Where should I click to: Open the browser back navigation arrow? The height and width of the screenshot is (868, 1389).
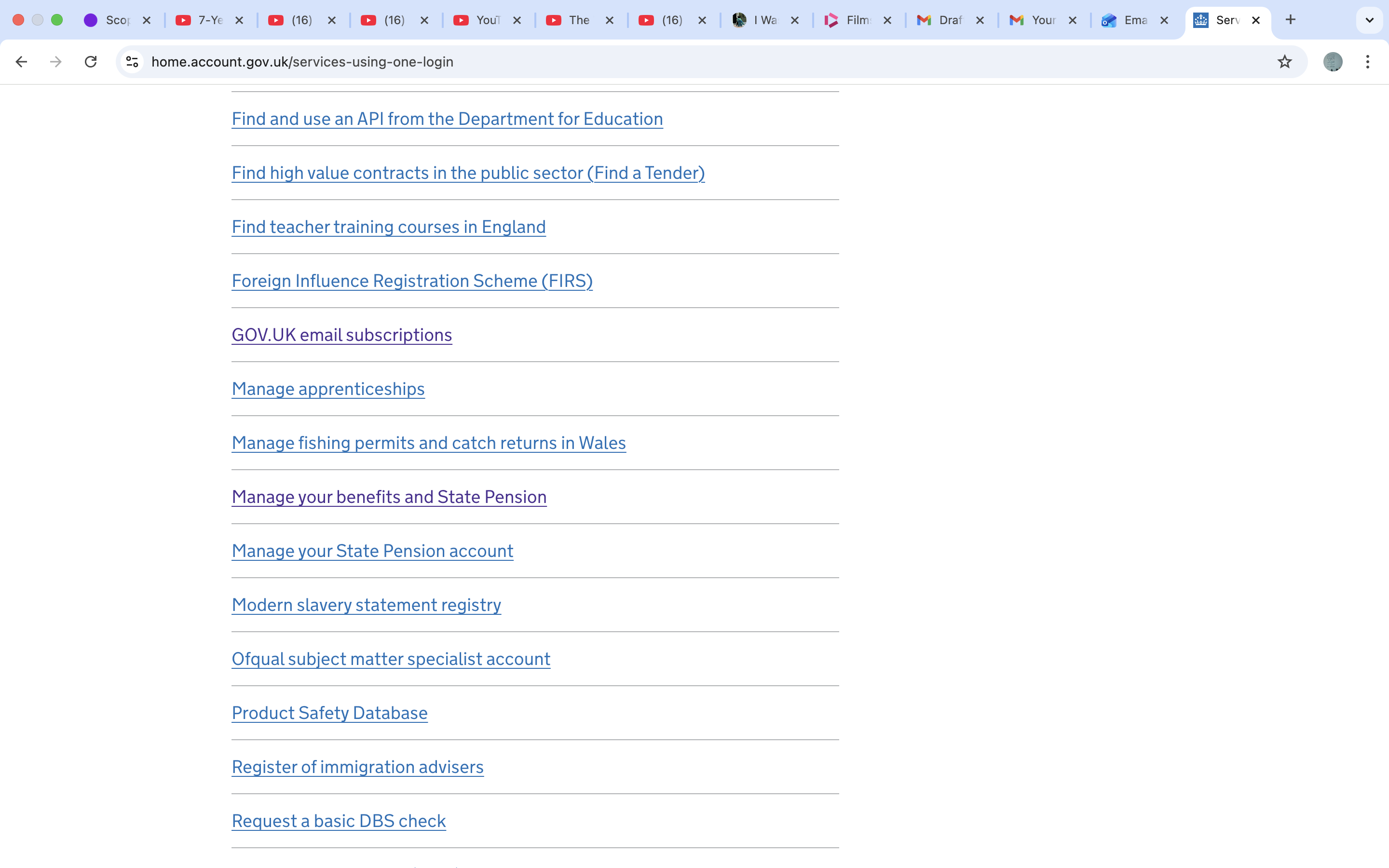coord(21,61)
